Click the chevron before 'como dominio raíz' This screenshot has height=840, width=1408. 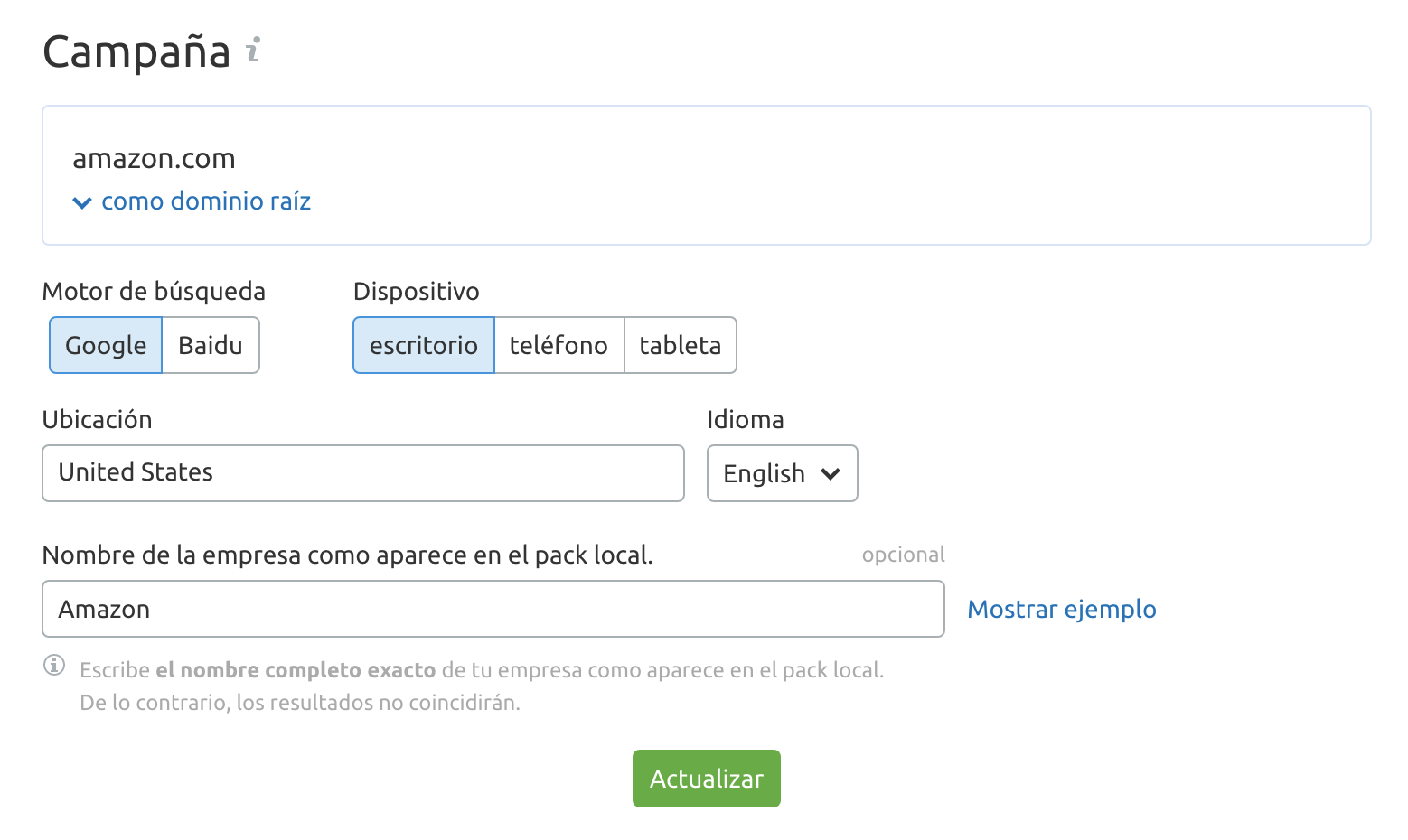(x=82, y=202)
